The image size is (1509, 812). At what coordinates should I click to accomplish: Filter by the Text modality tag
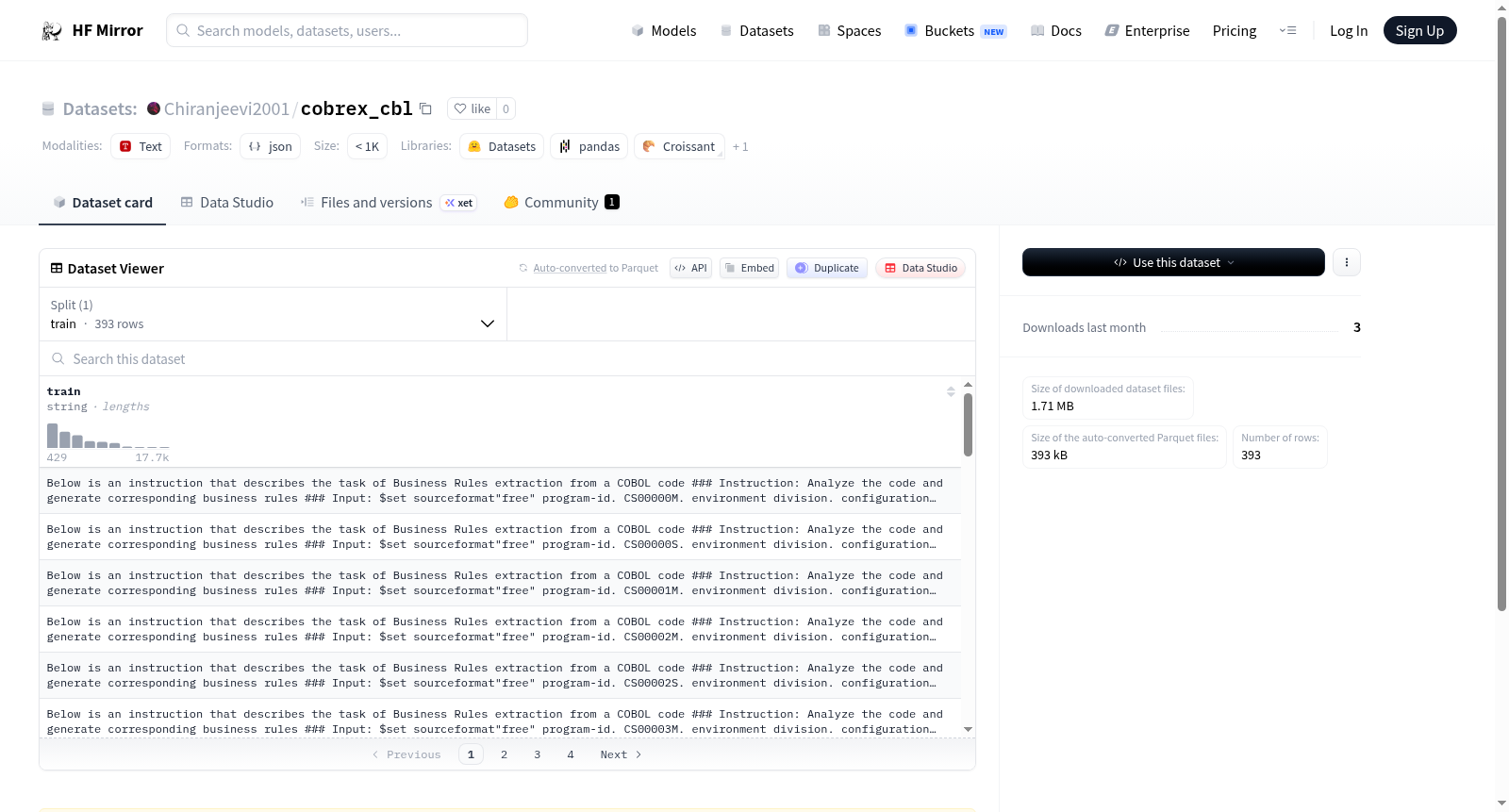point(141,146)
